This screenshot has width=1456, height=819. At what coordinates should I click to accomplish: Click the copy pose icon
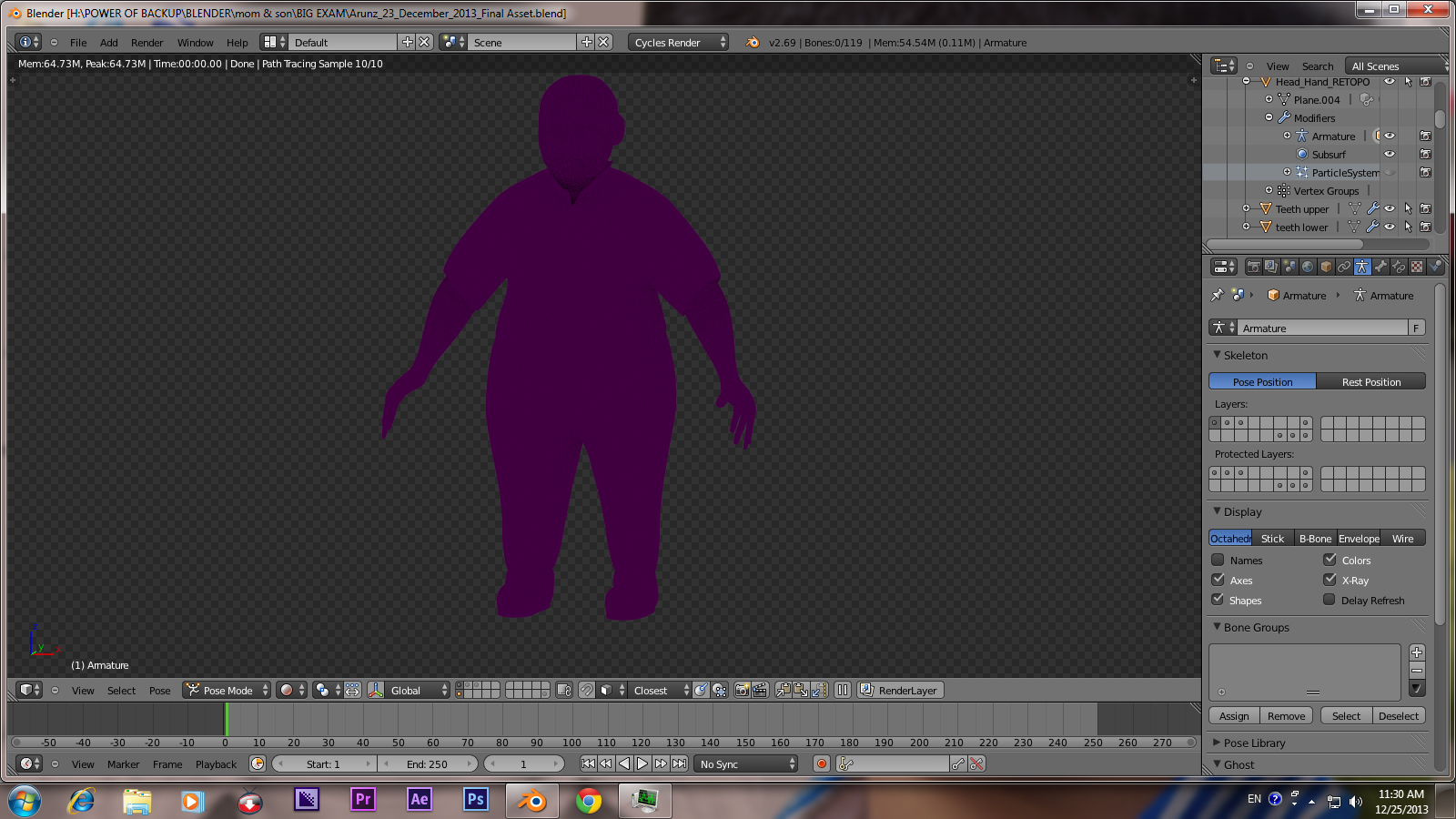pos(784,690)
